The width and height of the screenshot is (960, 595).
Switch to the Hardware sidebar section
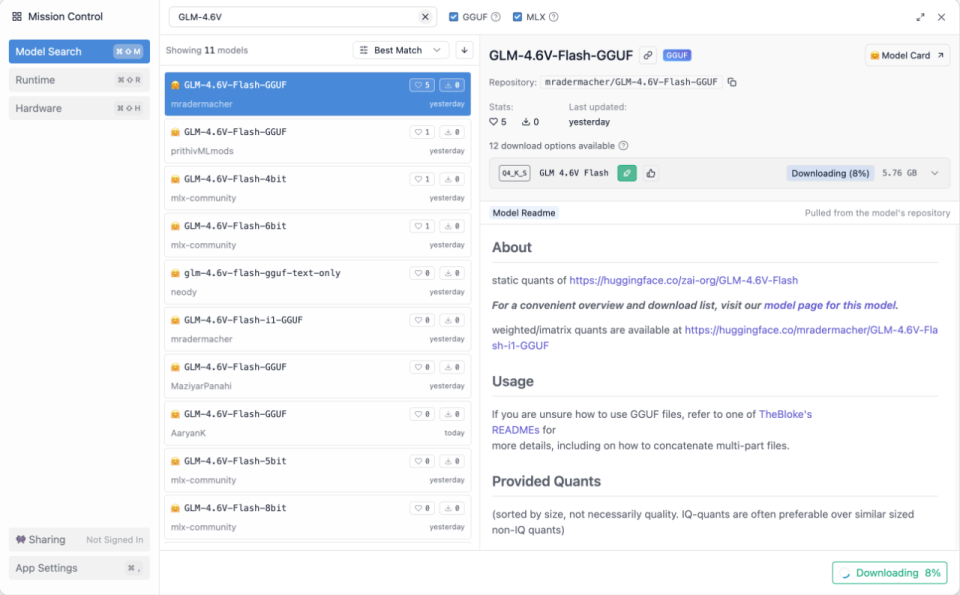click(x=79, y=108)
